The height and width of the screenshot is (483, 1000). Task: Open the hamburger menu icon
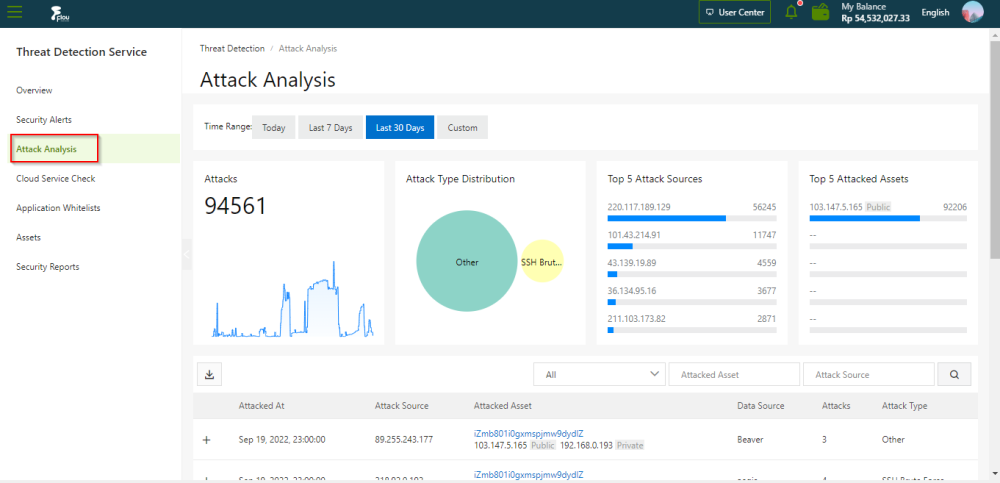tap(15, 12)
